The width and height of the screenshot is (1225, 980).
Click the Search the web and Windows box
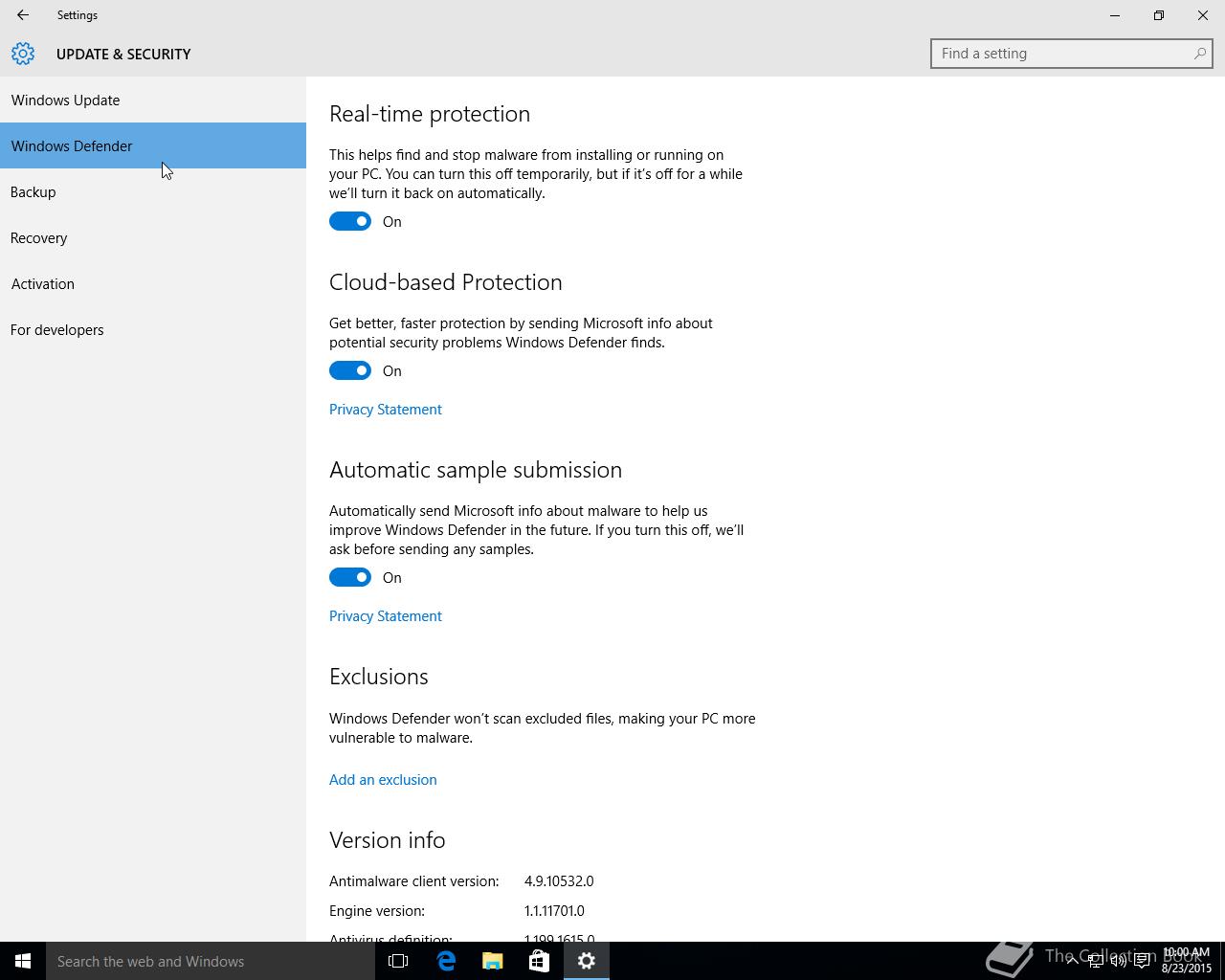[x=211, y=961]
